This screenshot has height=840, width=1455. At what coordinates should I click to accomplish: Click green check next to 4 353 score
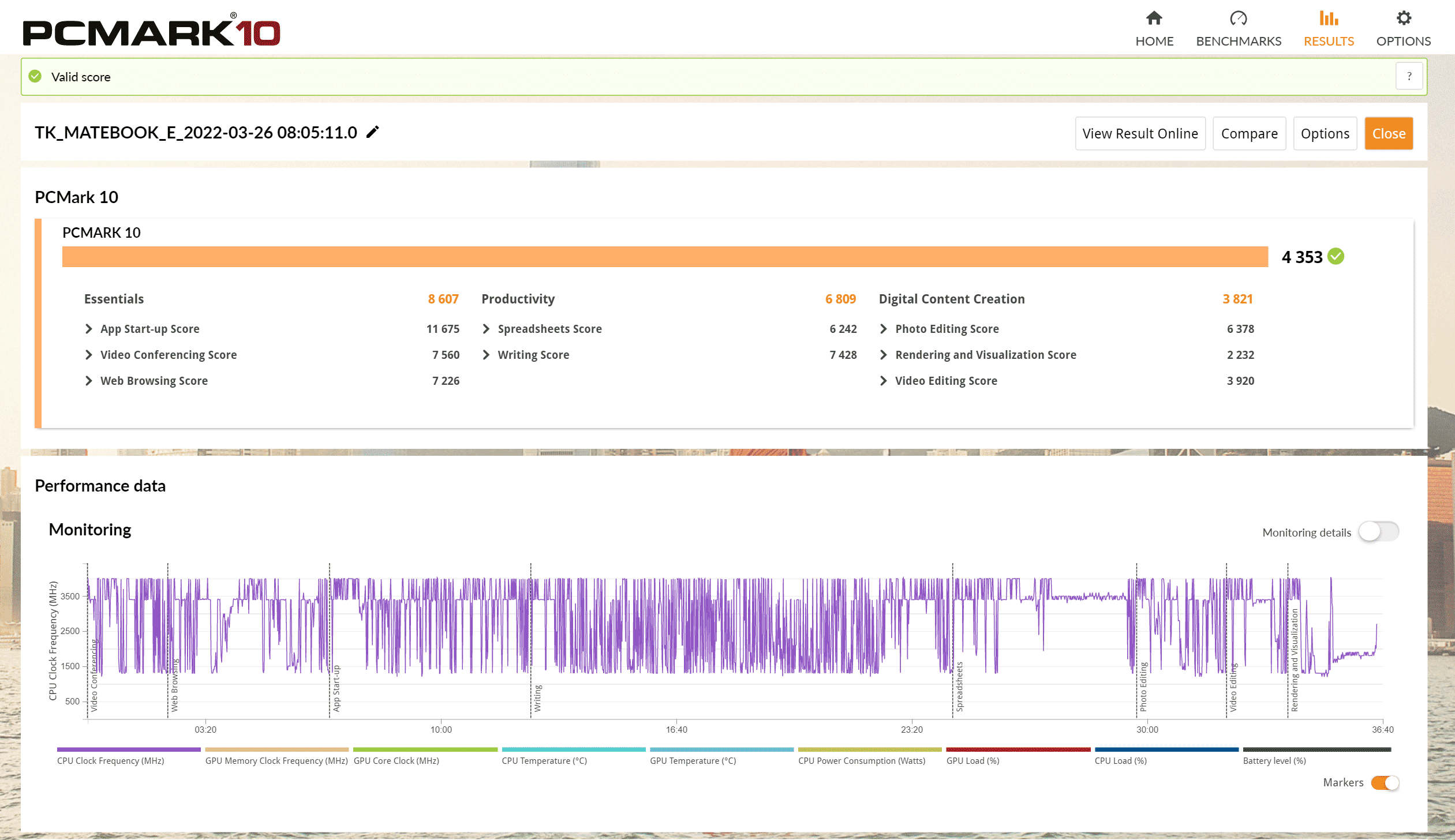(x=1336, y=256)
